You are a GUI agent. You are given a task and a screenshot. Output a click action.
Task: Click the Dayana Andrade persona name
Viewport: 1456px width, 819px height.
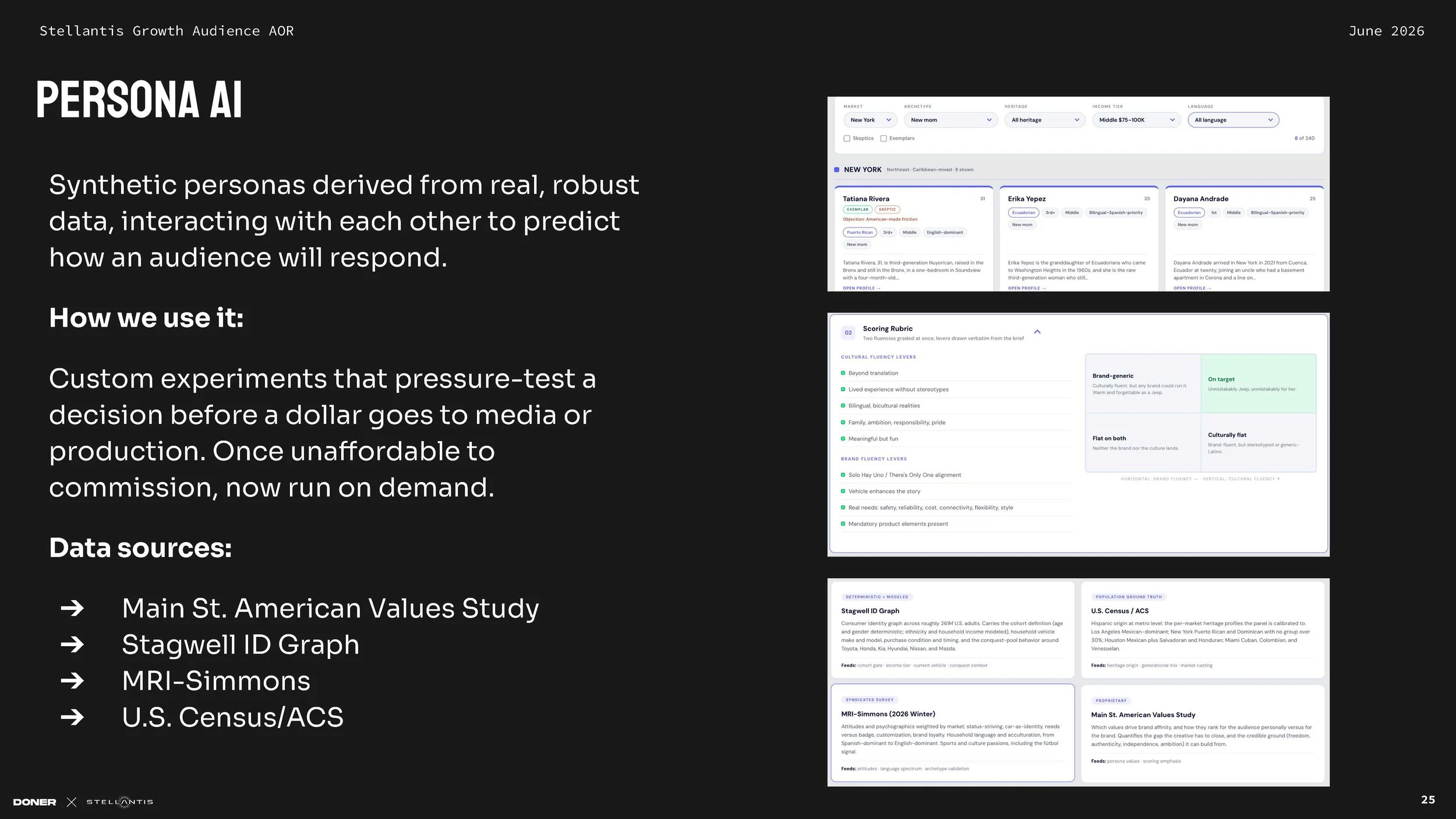tap(1201, 199)
